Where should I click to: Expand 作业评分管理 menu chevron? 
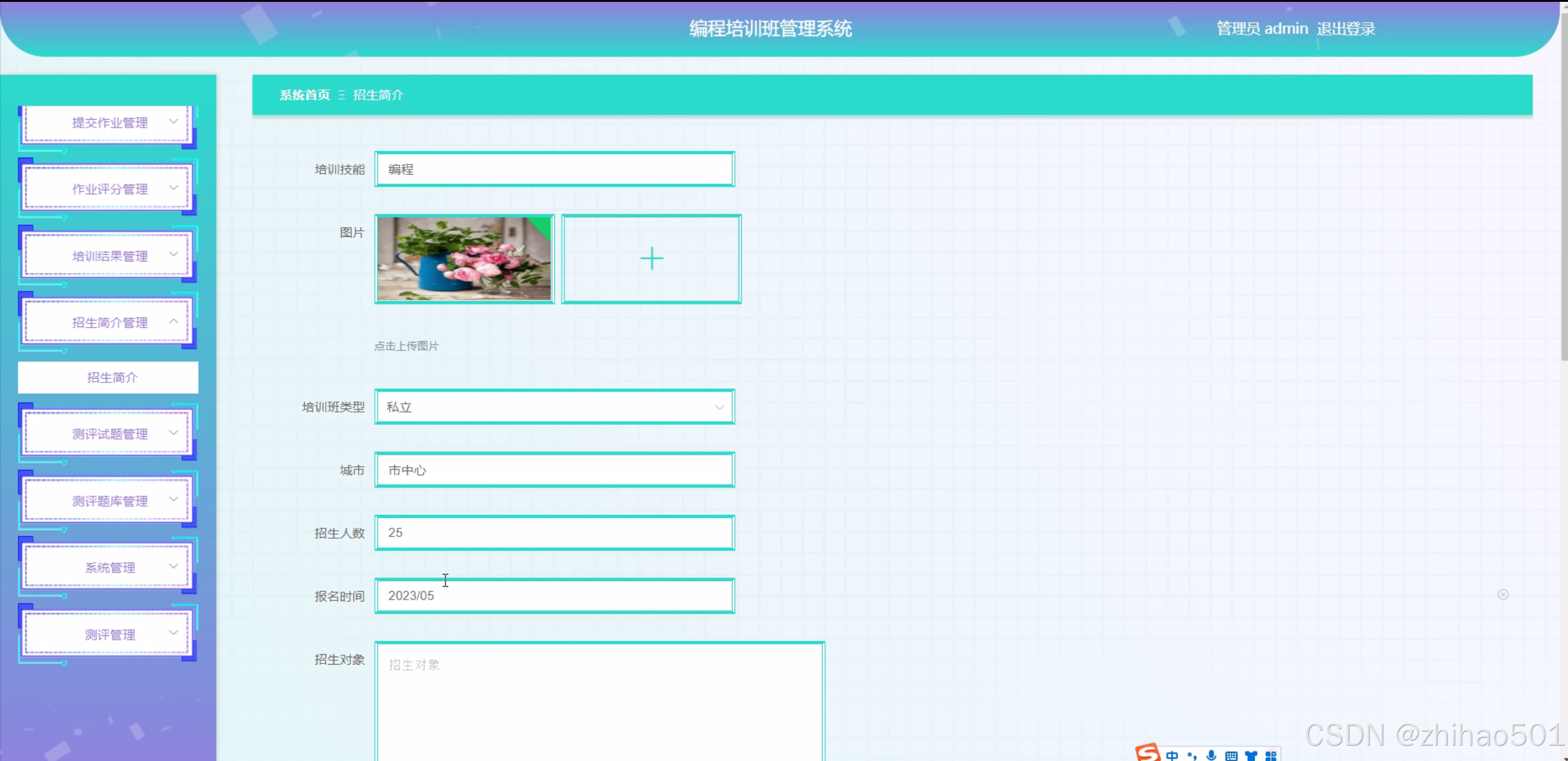click(174, 188)
